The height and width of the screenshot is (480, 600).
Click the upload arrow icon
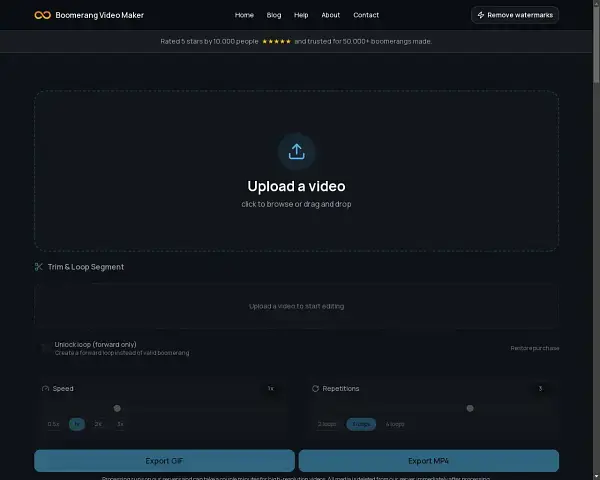(x=296, y=152)
